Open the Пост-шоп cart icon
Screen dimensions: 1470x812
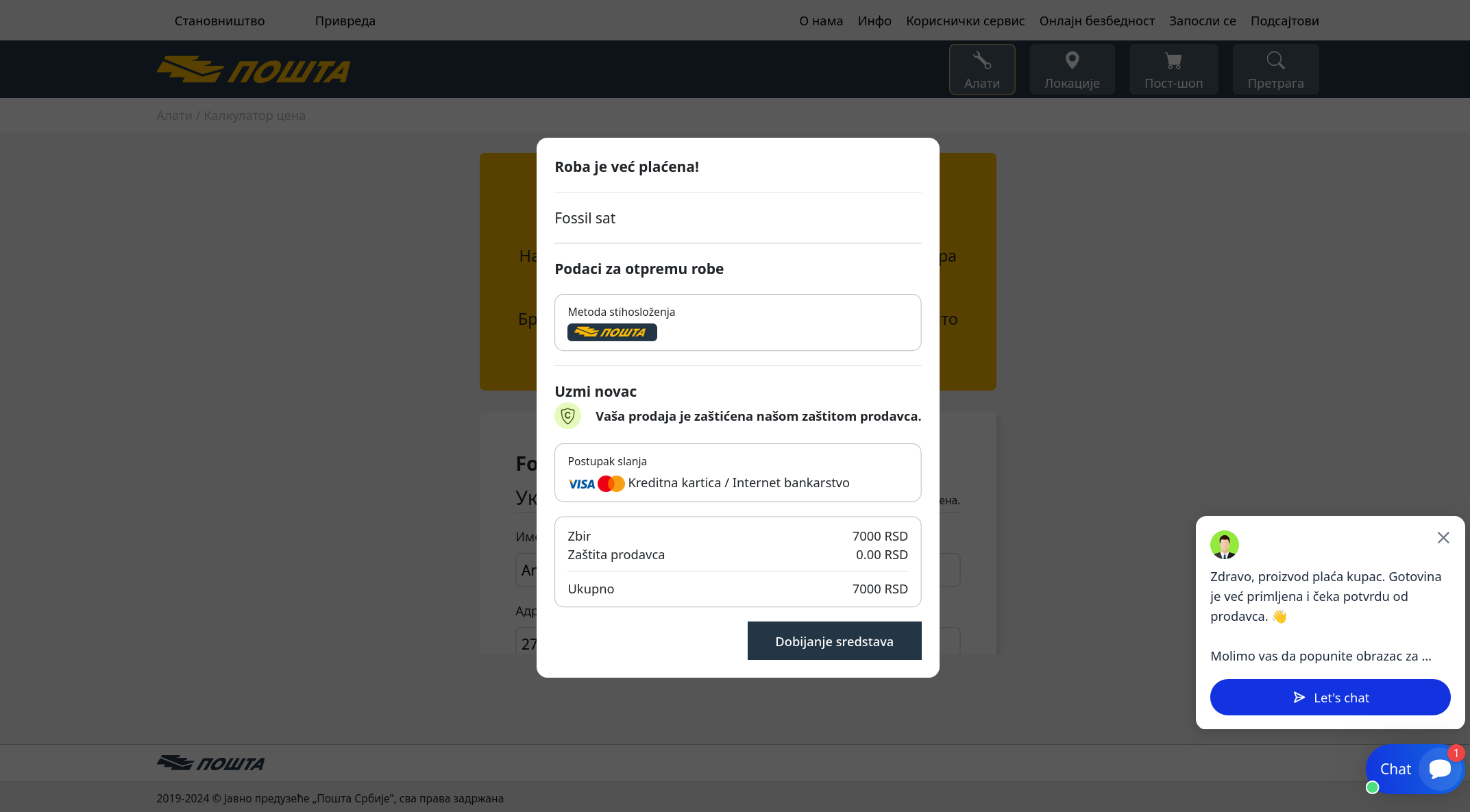tap(1173, 69)
